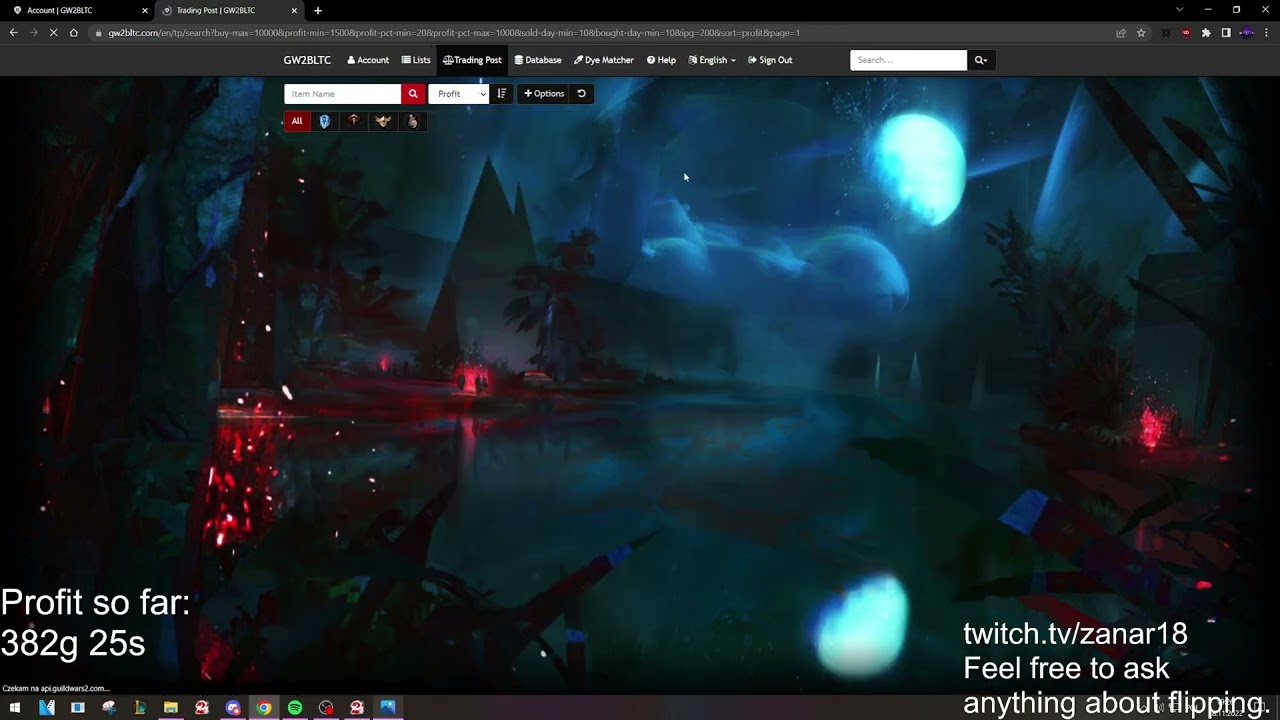
Task: Sign Out of the site
Action: (770, 60)
